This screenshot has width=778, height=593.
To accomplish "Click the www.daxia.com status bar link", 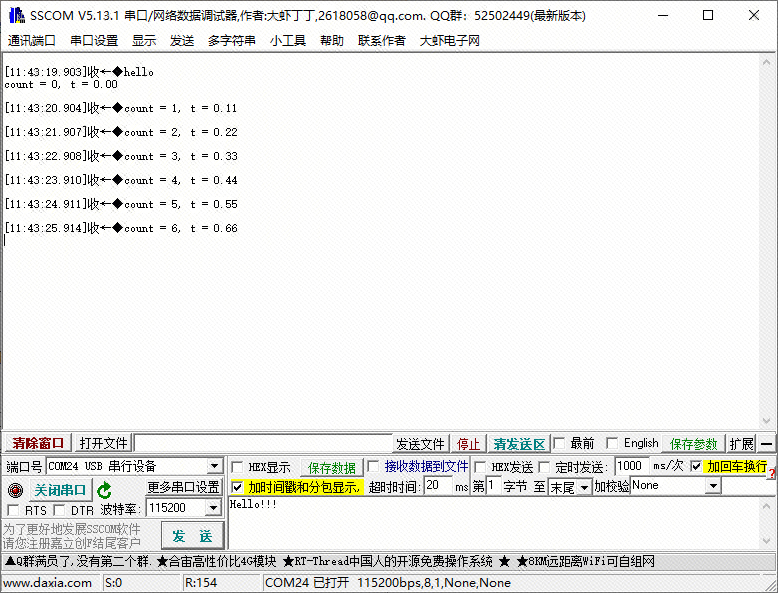I will (47, 583).
